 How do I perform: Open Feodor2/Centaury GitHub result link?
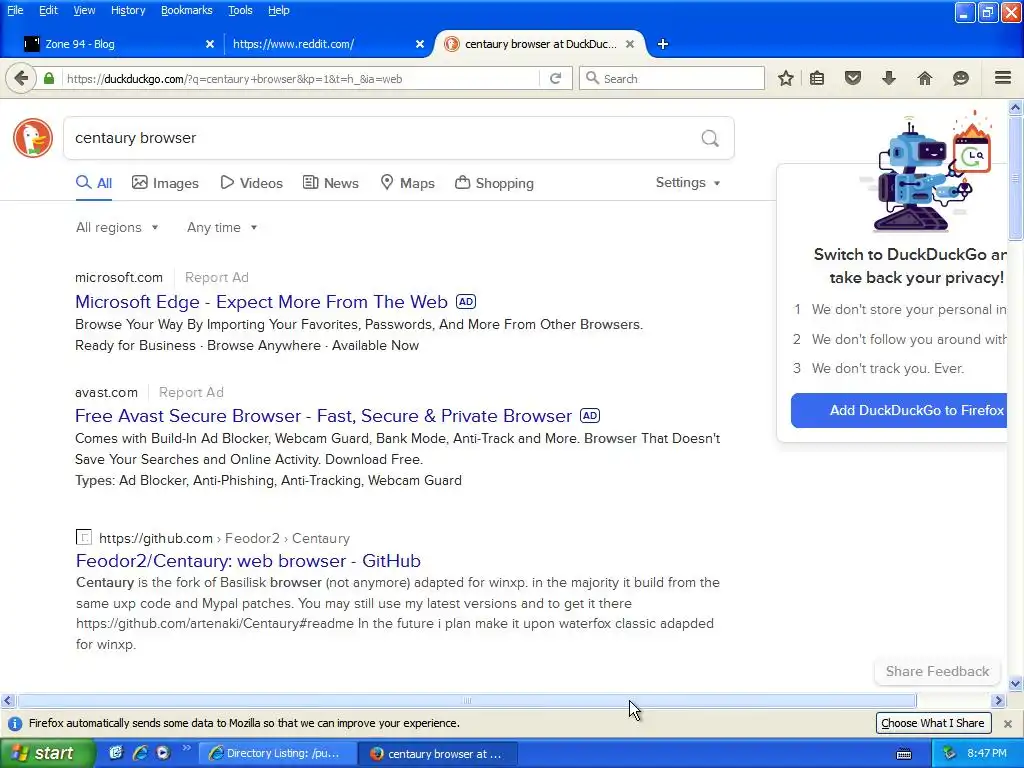(248, 561)
